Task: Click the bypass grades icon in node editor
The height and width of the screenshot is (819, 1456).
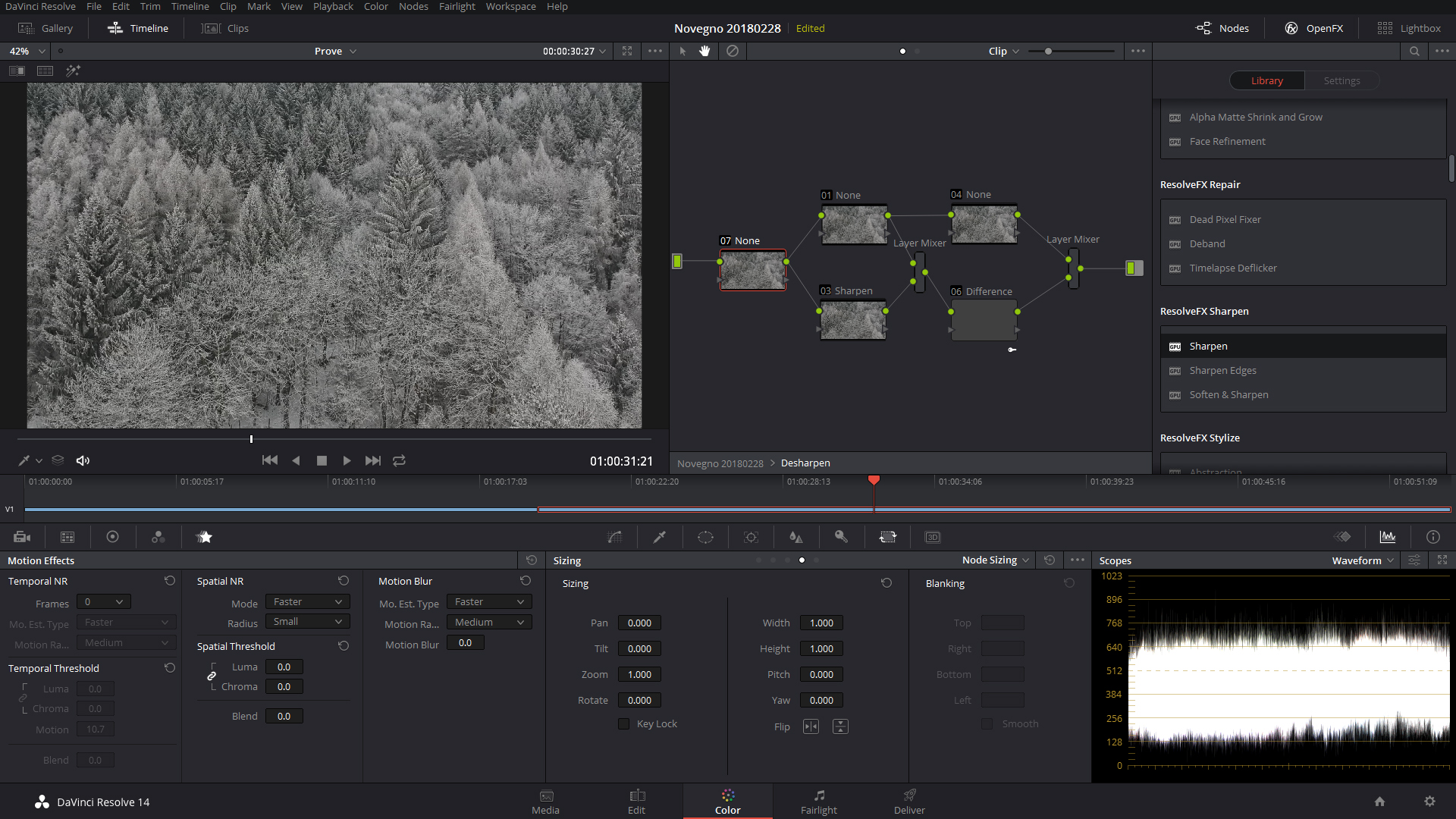Action: pos(732,51)
